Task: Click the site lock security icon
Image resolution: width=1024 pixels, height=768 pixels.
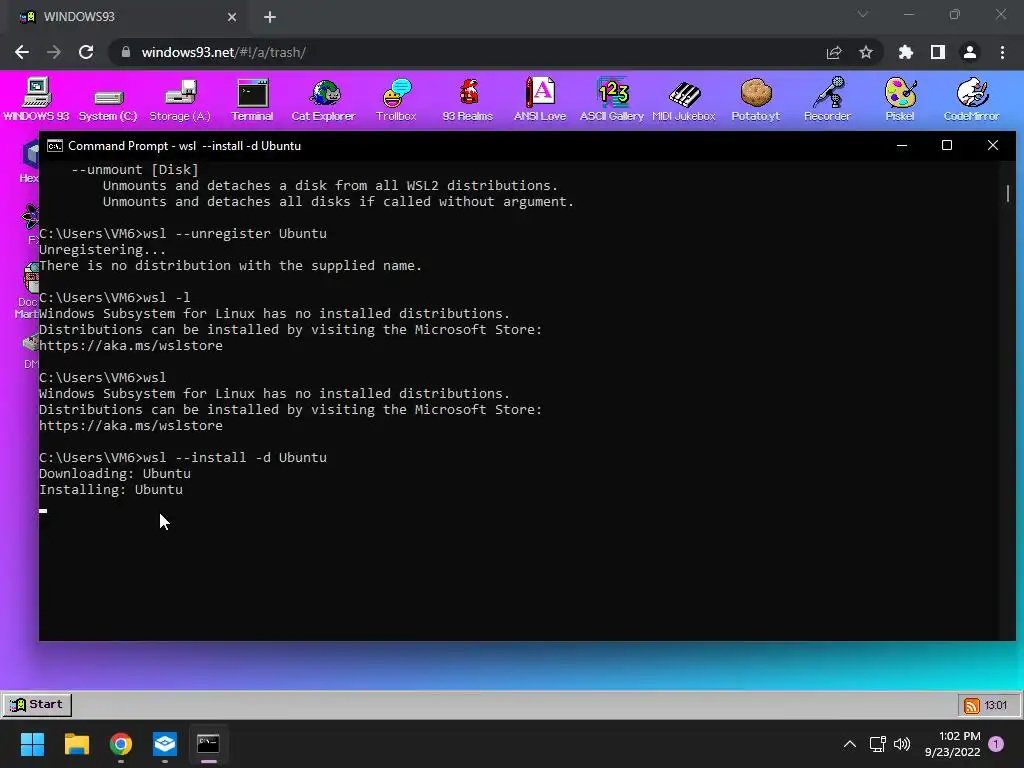Action: click(x=126, y=52)
